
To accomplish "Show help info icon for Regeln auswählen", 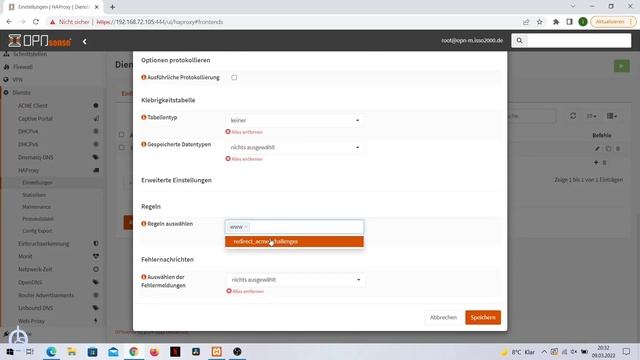I will tap(144, 224).
